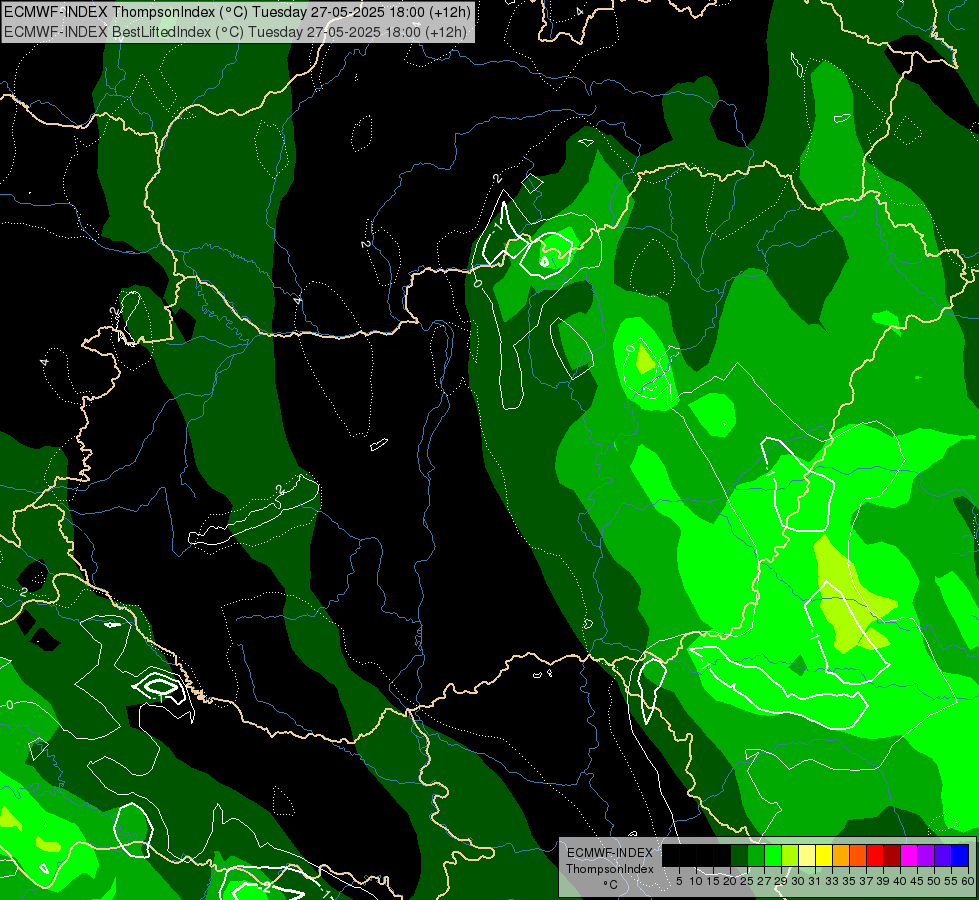Select the pure yellow 31–33 legend swatch
This screenshot has width=979, height=900.
point(824,856)
